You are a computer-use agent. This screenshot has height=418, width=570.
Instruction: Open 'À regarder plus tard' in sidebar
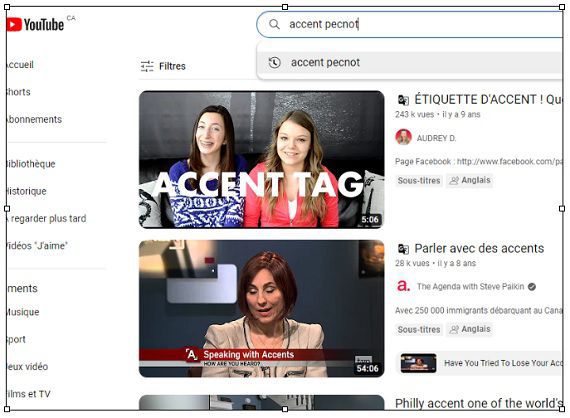(x=47, y=218)
